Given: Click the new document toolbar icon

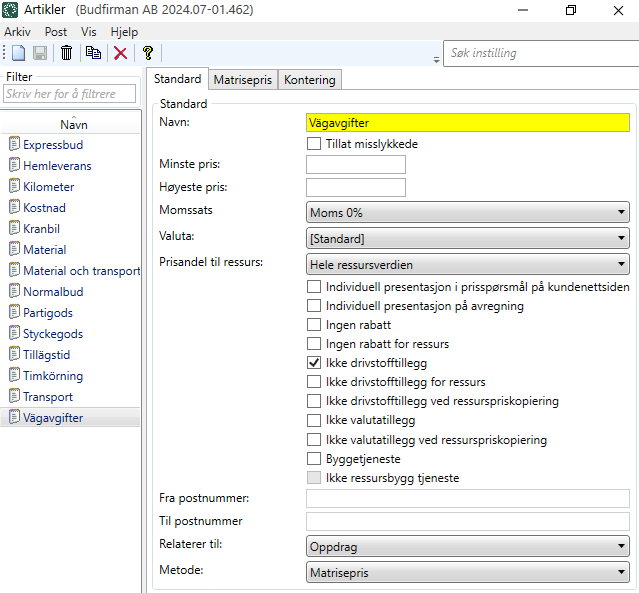Looking at the screenshot, I should pyautogui.click(x=18, y=53).
